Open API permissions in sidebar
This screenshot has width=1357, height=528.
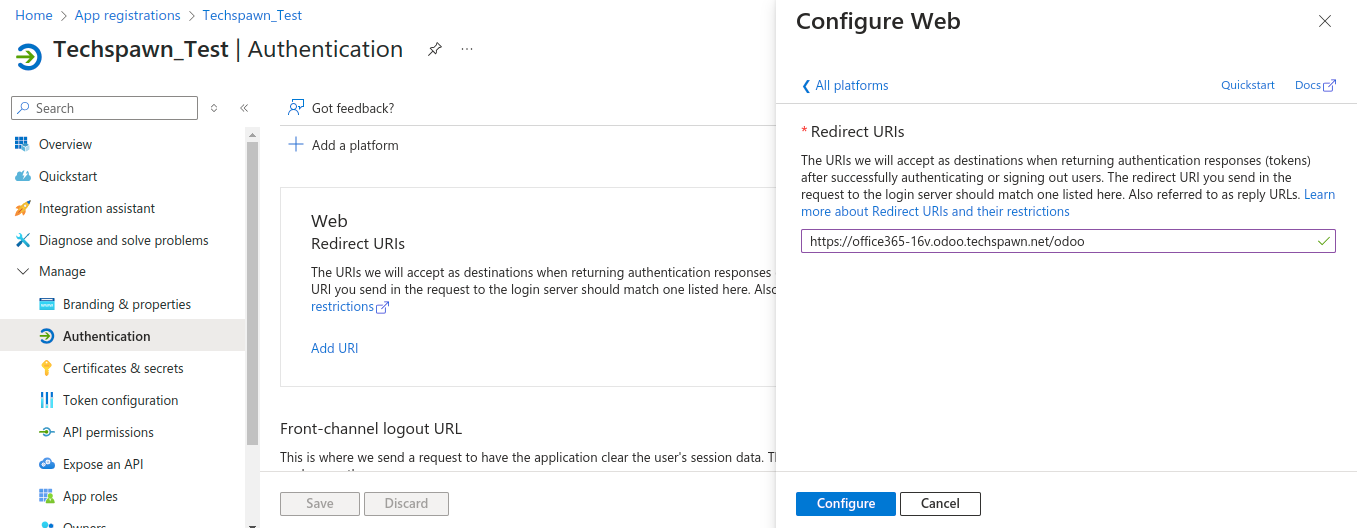pos(108,432)
